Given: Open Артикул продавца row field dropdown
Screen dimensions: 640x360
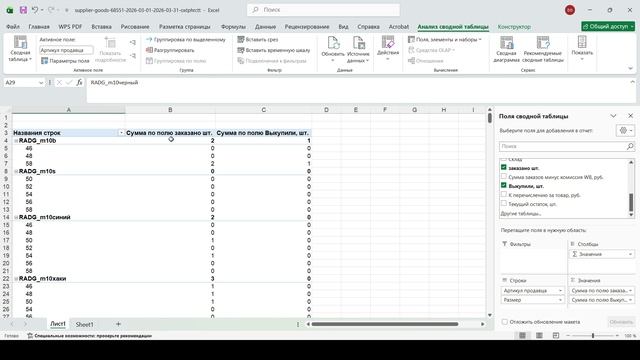Looking at the screenshot, I should pos(560,291).
